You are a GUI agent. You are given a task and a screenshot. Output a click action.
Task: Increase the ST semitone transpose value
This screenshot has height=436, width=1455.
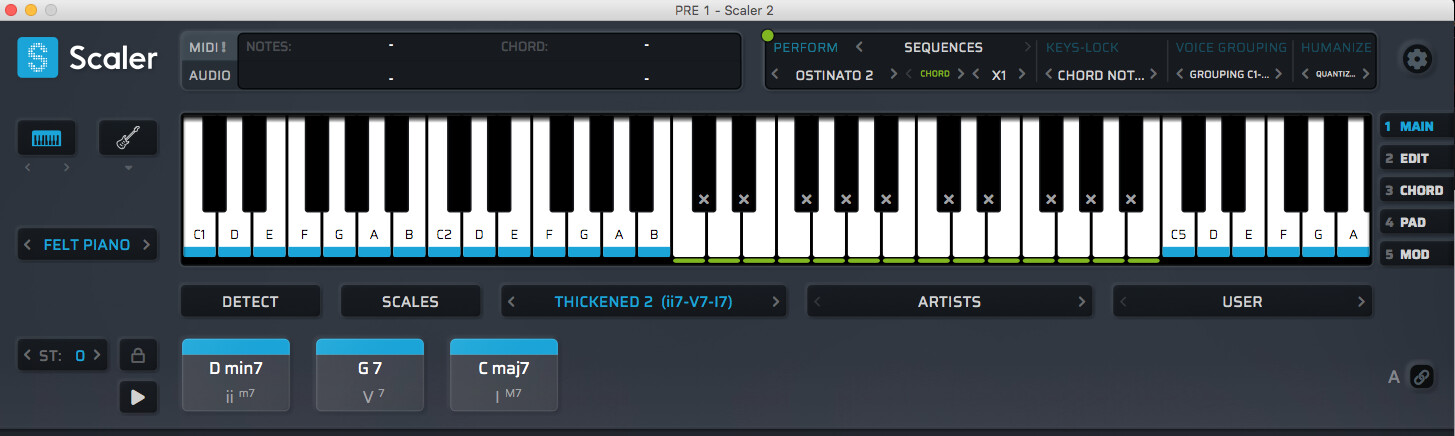coord(98,355)
